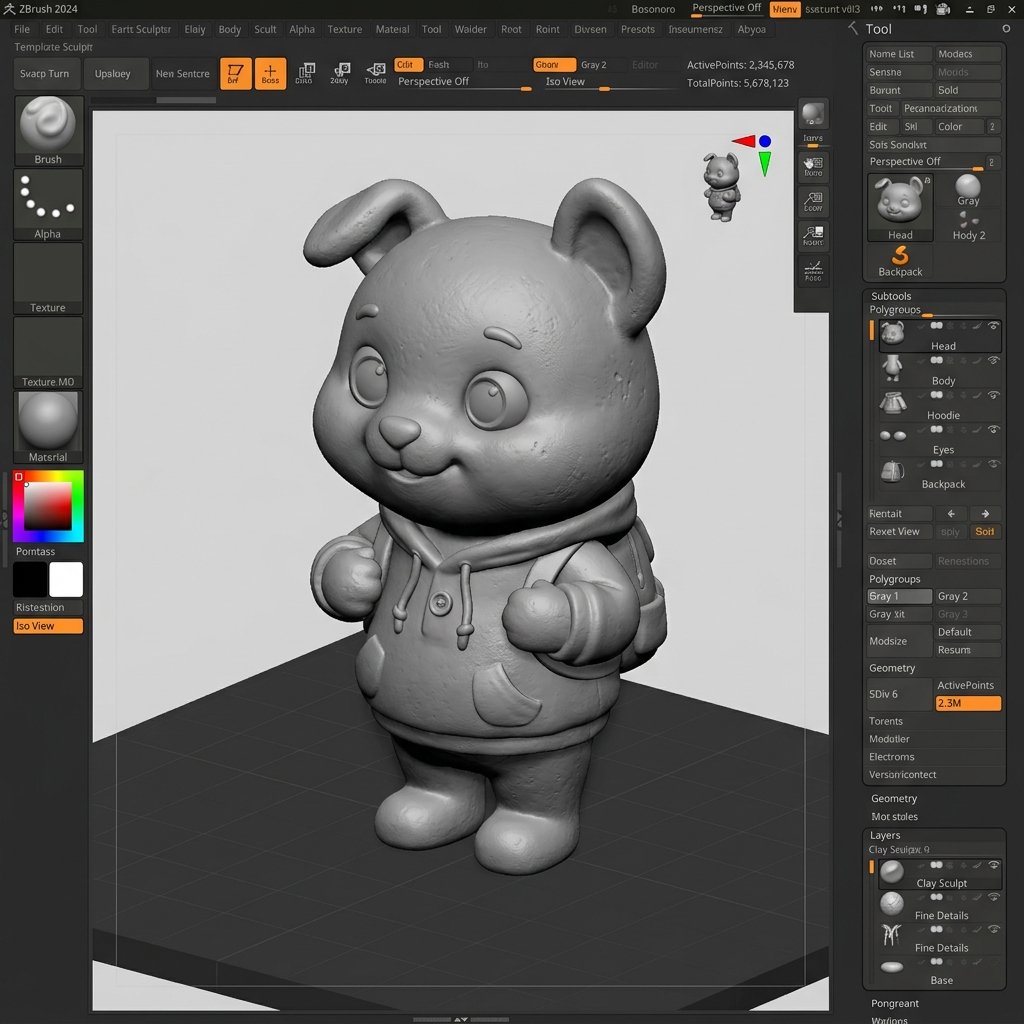Viewport: 1024px width, 1024px height.
Task: Open the Brush selector sphere thumbnail
Action: point(48,124)
